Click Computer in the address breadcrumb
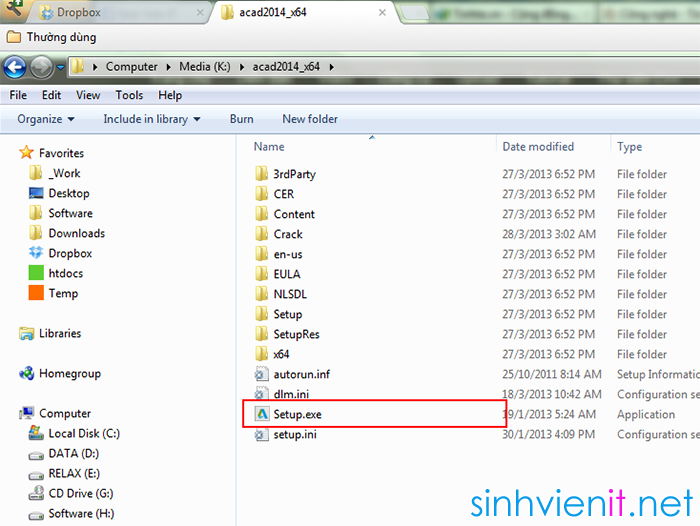Image resolution: width=700 pixels, height=526 pixels. (x=132, y=67)
